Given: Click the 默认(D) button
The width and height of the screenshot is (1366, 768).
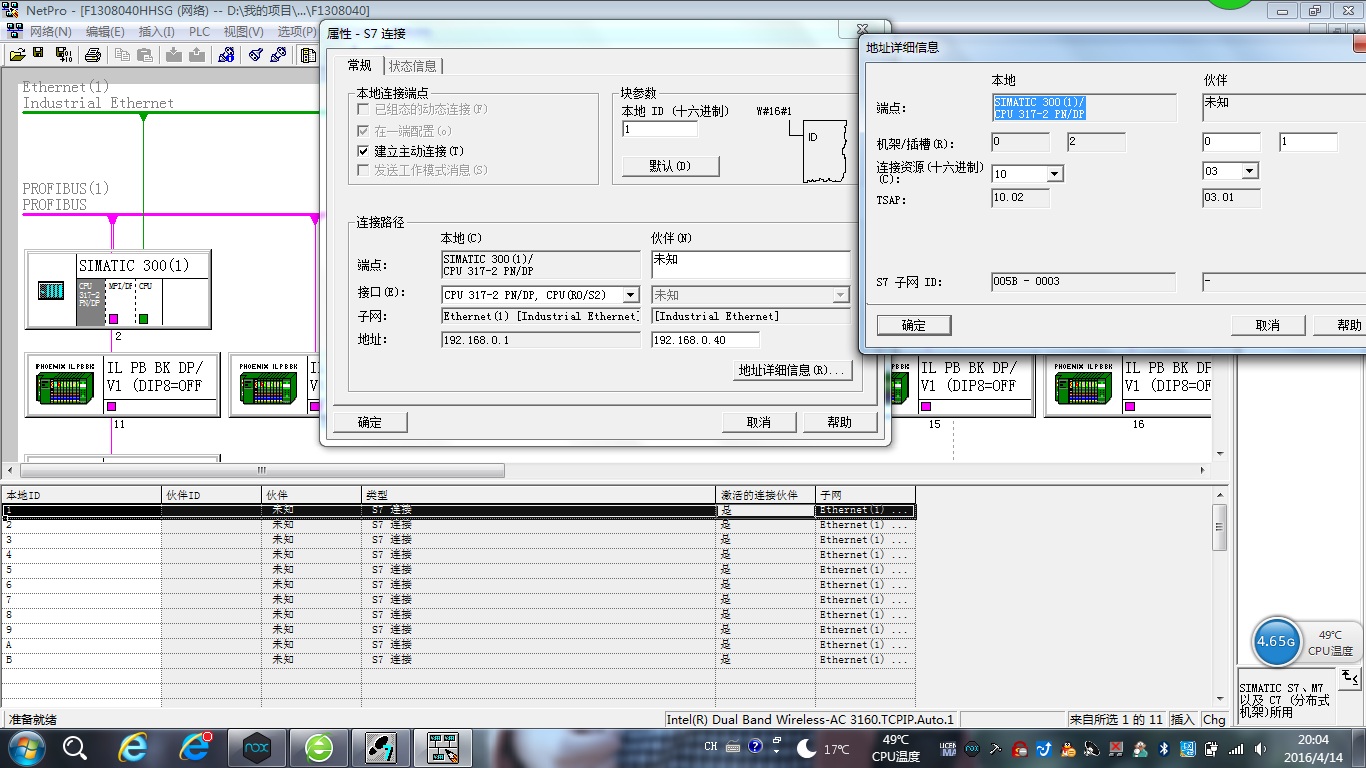Looking at the screenshot, I should coord(670,166).
